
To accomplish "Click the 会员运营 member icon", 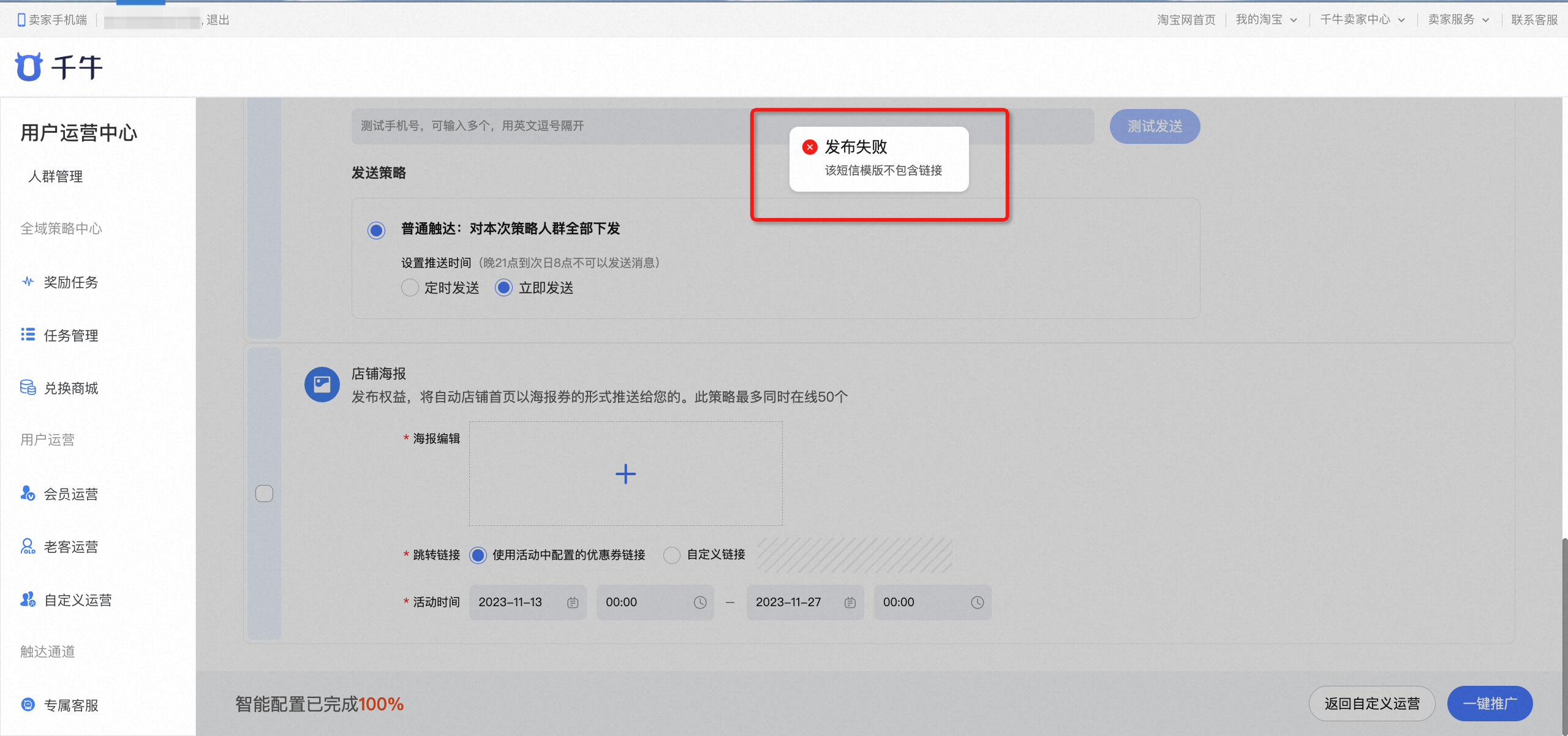I will point(28,494).
